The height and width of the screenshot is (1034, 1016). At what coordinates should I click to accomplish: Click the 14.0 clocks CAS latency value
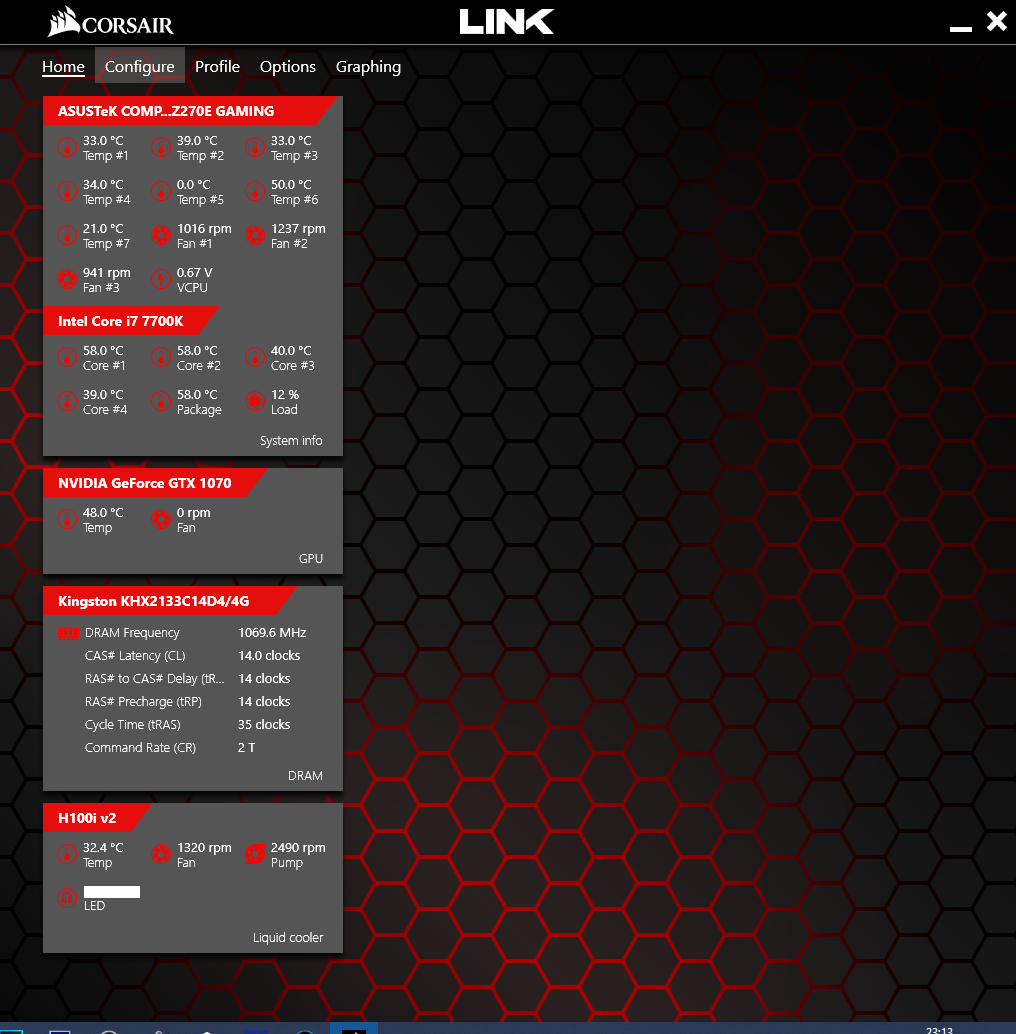click(x=269, y=655)
